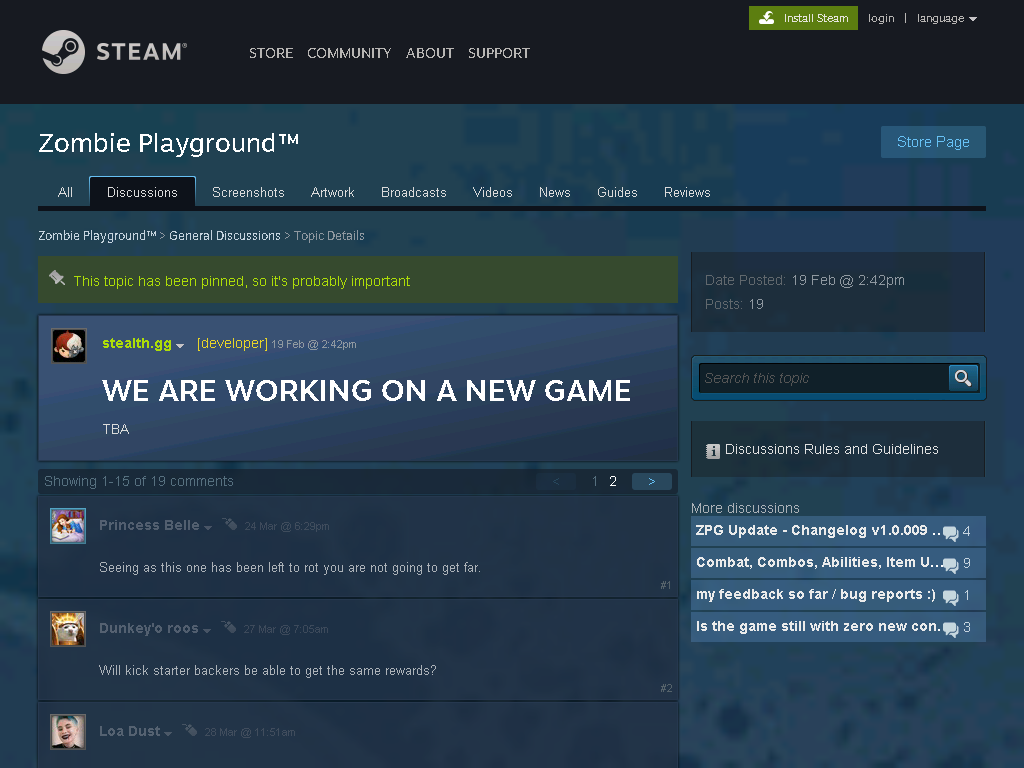Click the badge icon next to Loa Dust
Screen dimensions: 1024x768
pyautogui.click(x=189, y=730)
